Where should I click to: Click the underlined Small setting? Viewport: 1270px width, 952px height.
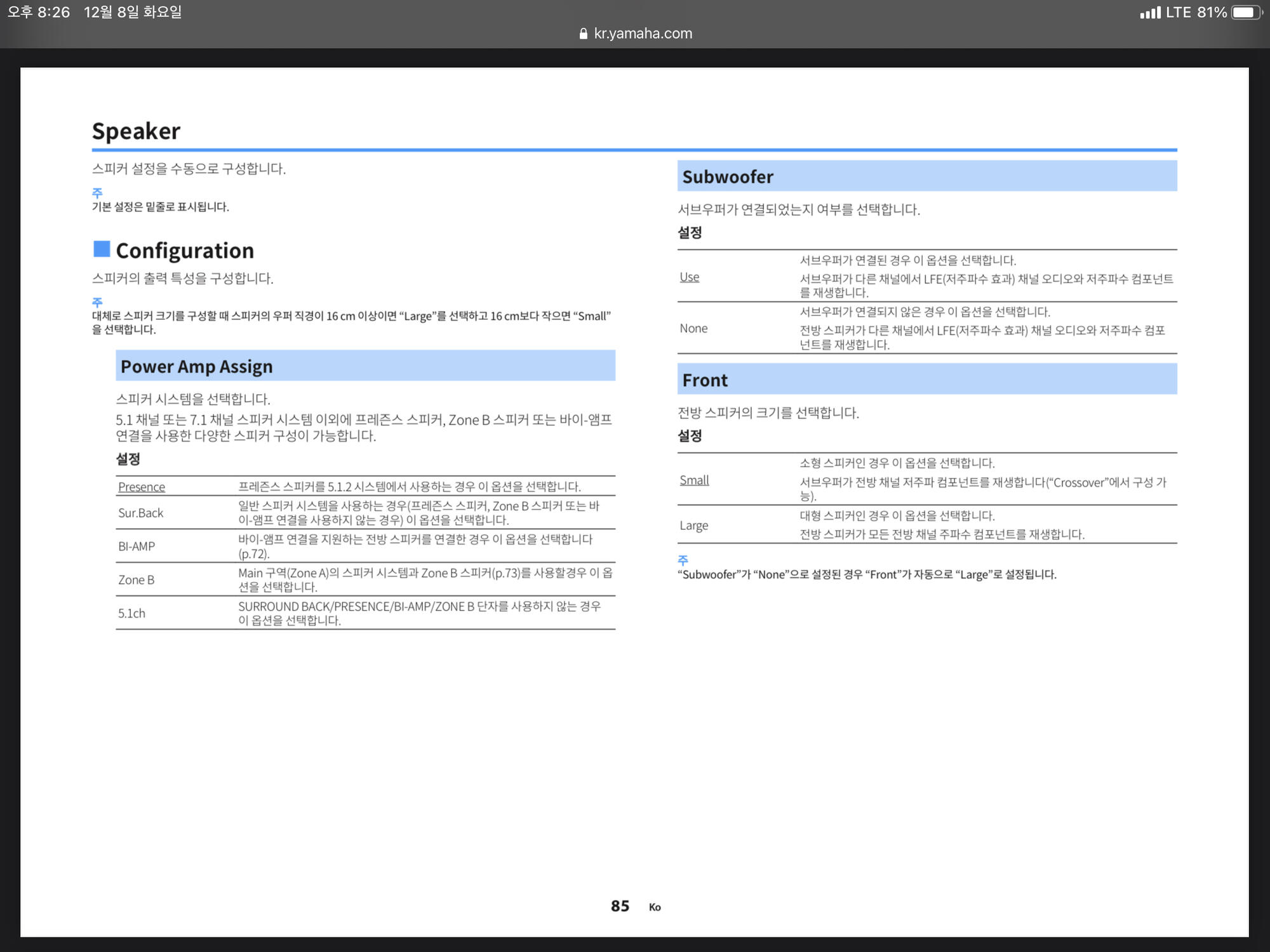[x=694, y=480]
